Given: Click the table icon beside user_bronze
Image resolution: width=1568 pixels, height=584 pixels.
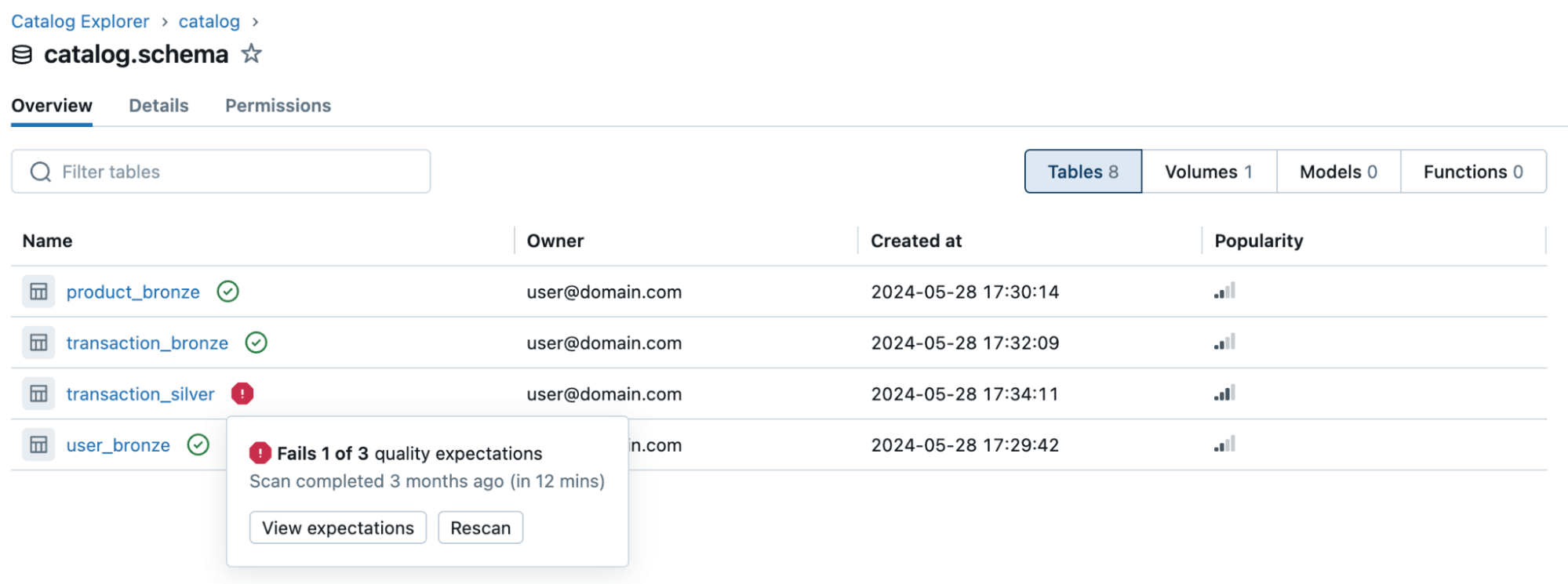Looking at the screenshot, I should click(x=38, y=445).
